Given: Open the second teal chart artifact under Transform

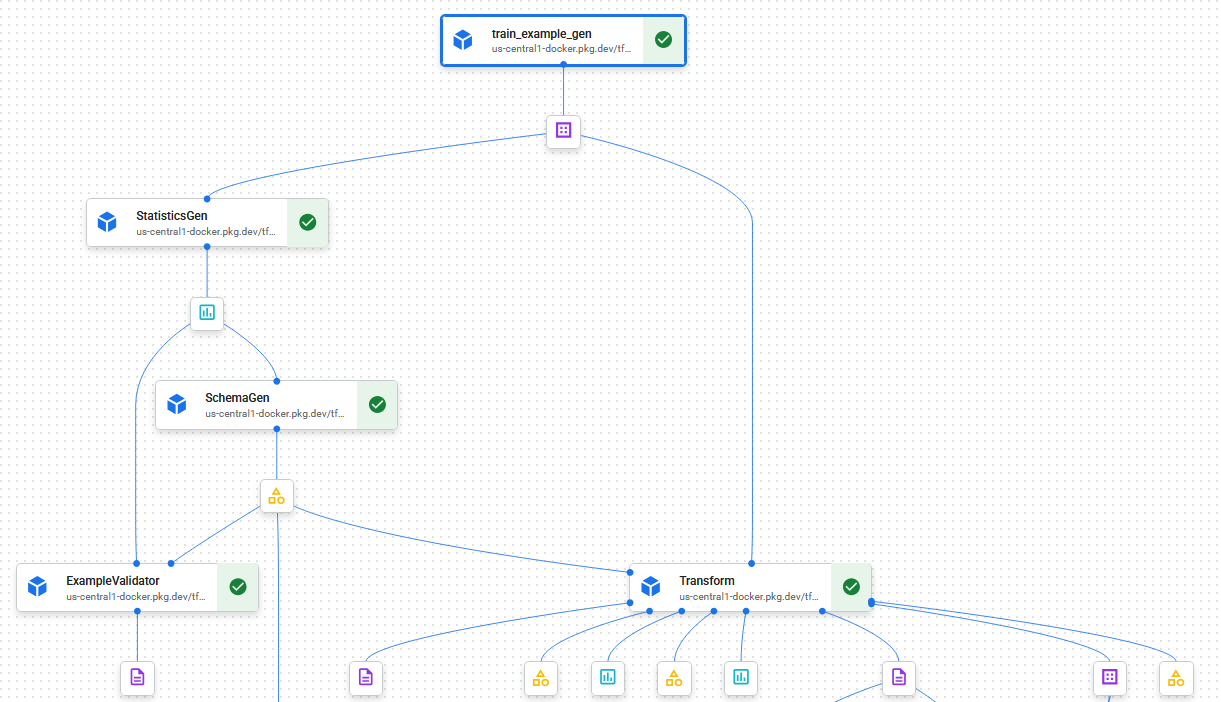Looking at the screenshot, I should click(740, 677).
